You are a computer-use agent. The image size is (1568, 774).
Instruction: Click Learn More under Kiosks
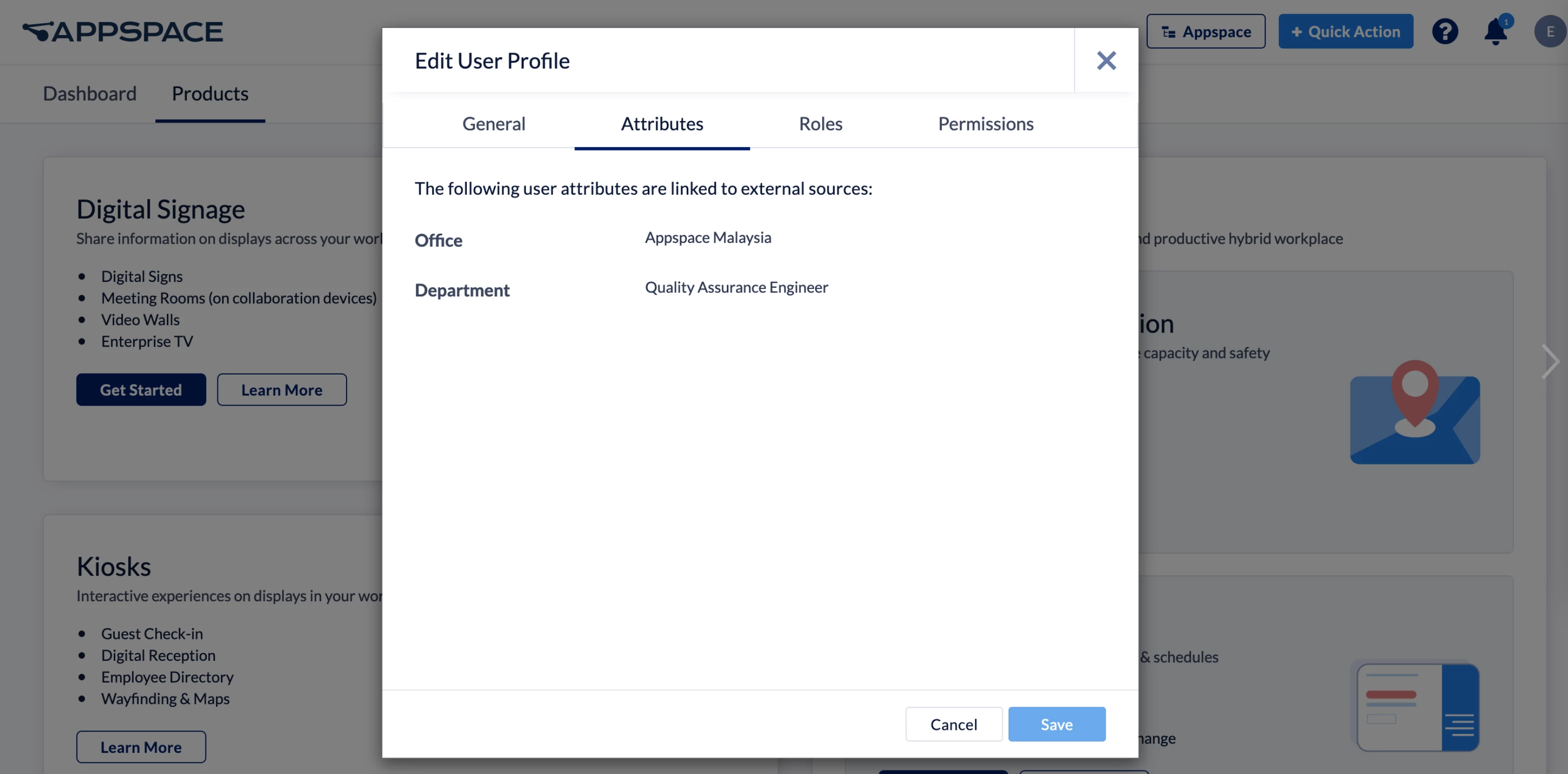(x=141, y=746)
